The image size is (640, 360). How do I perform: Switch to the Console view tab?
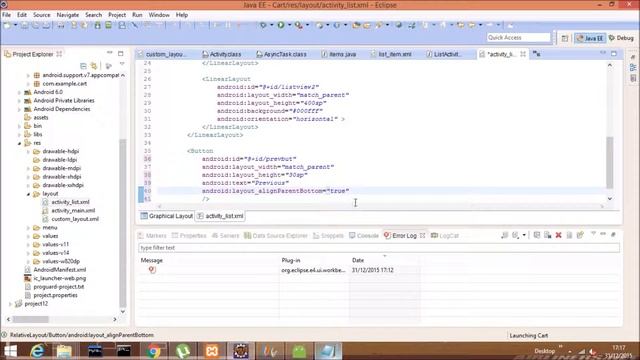coord(364,236)
